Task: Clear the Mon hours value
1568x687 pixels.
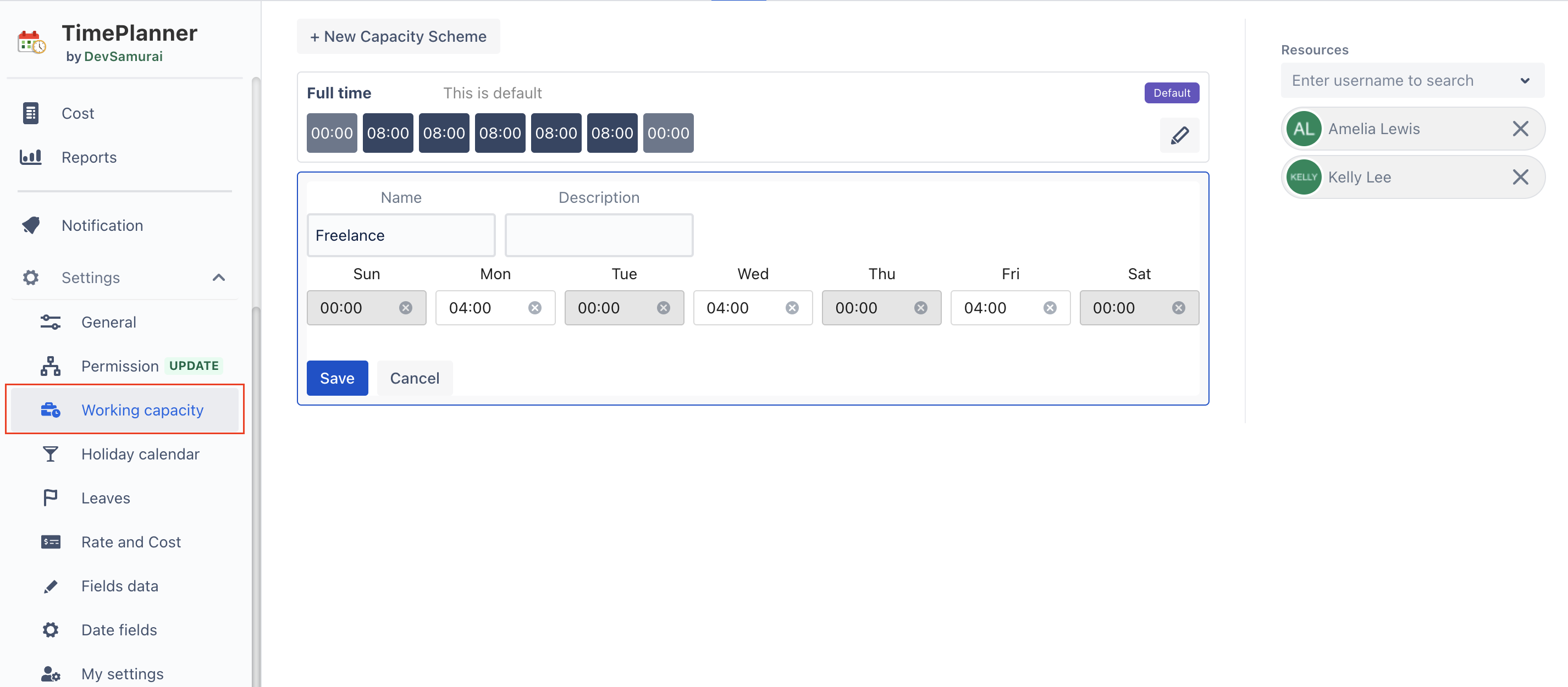Action: [x=534, y=308]
